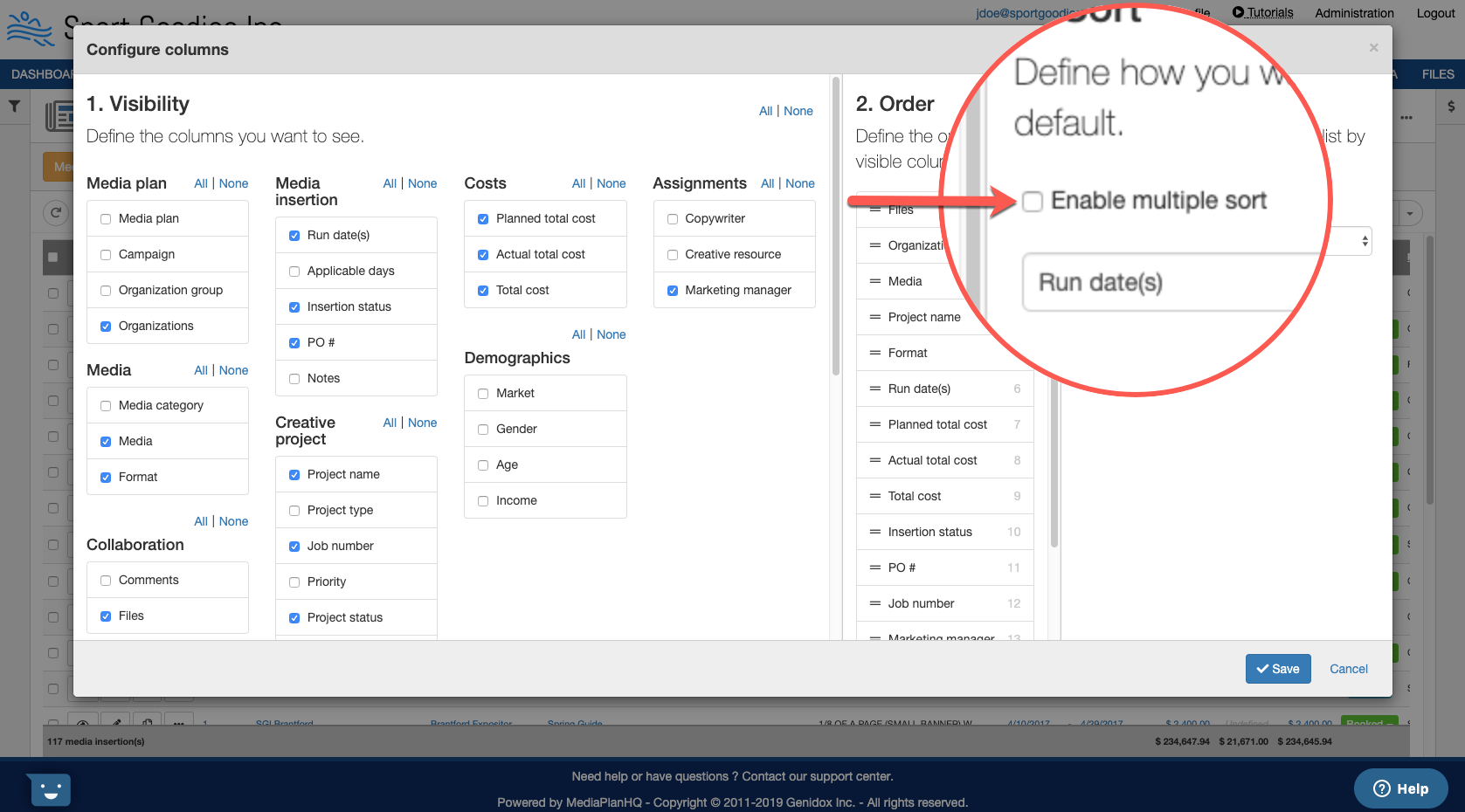This screenshot has height=812, width=1465.
Task: Open the sort column select dropdown
Action: [1364, 241]
